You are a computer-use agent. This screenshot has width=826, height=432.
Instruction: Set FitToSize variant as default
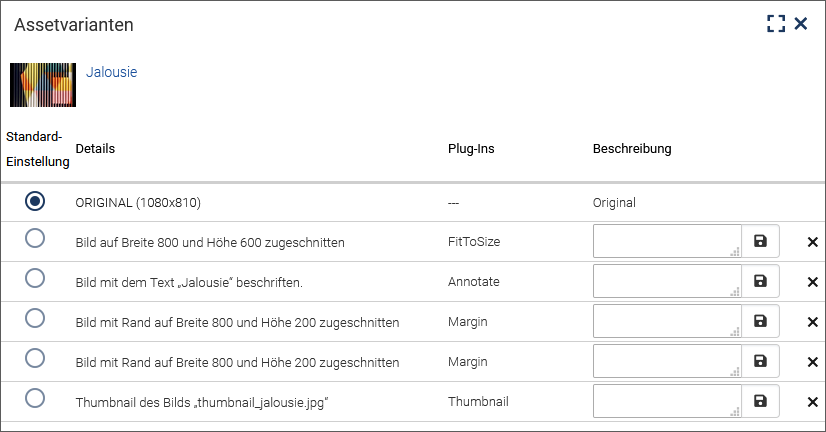click(35, 238)
